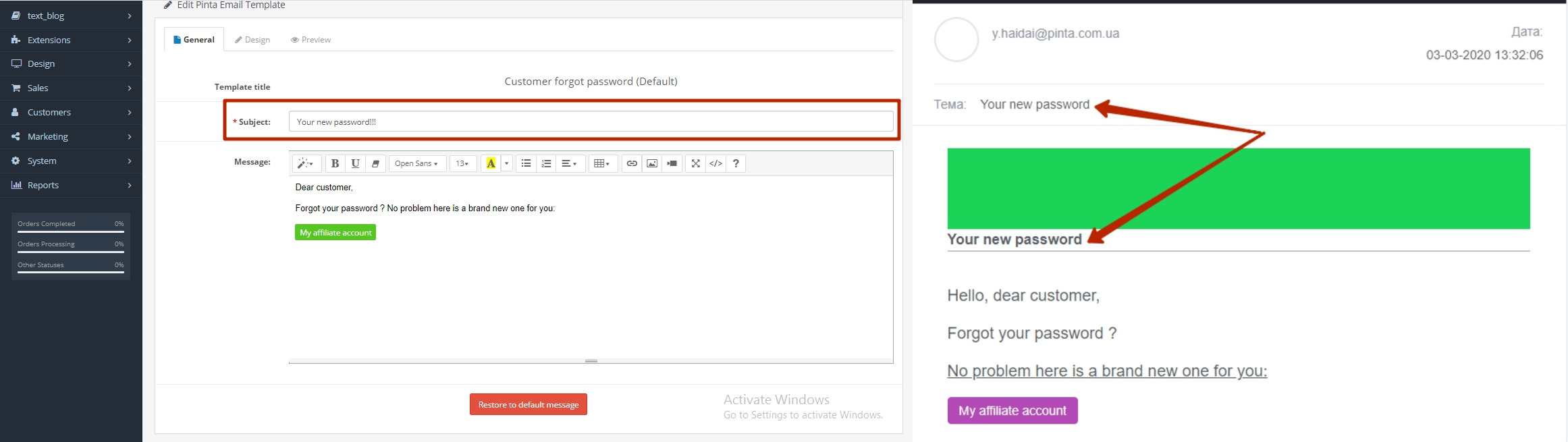The image size is (1568, 442).
Task: Toggle the code view icon
Action: pyautogui.click(x=715, y=163)
